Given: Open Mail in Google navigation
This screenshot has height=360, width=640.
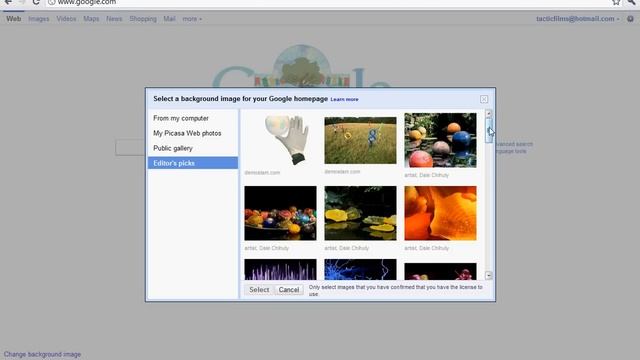Looking at the screenshot, I should [x=169, y=19].
